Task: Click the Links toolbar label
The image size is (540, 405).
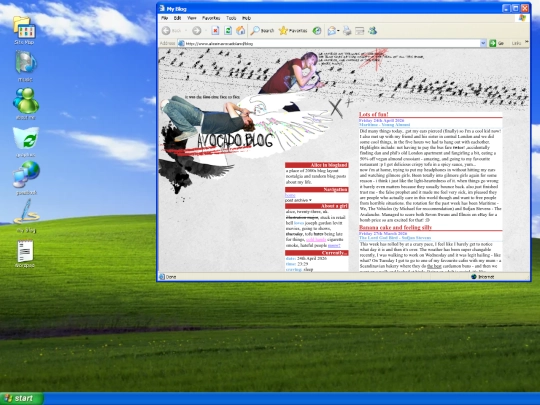Action: click(x=516, y=43)
